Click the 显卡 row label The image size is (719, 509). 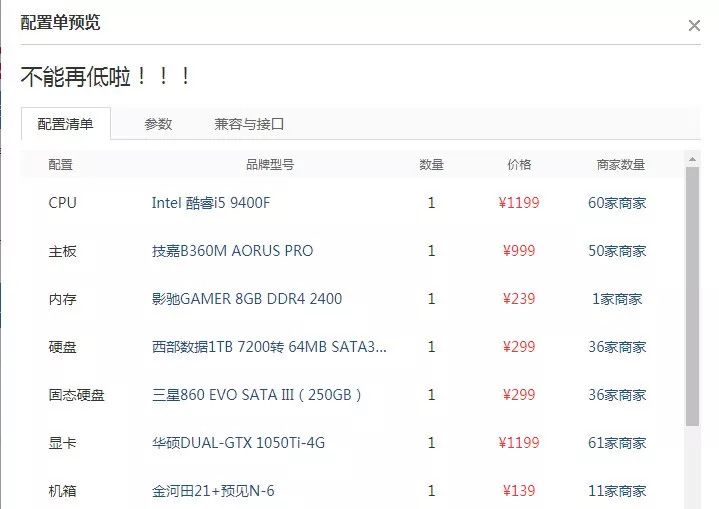62,443
